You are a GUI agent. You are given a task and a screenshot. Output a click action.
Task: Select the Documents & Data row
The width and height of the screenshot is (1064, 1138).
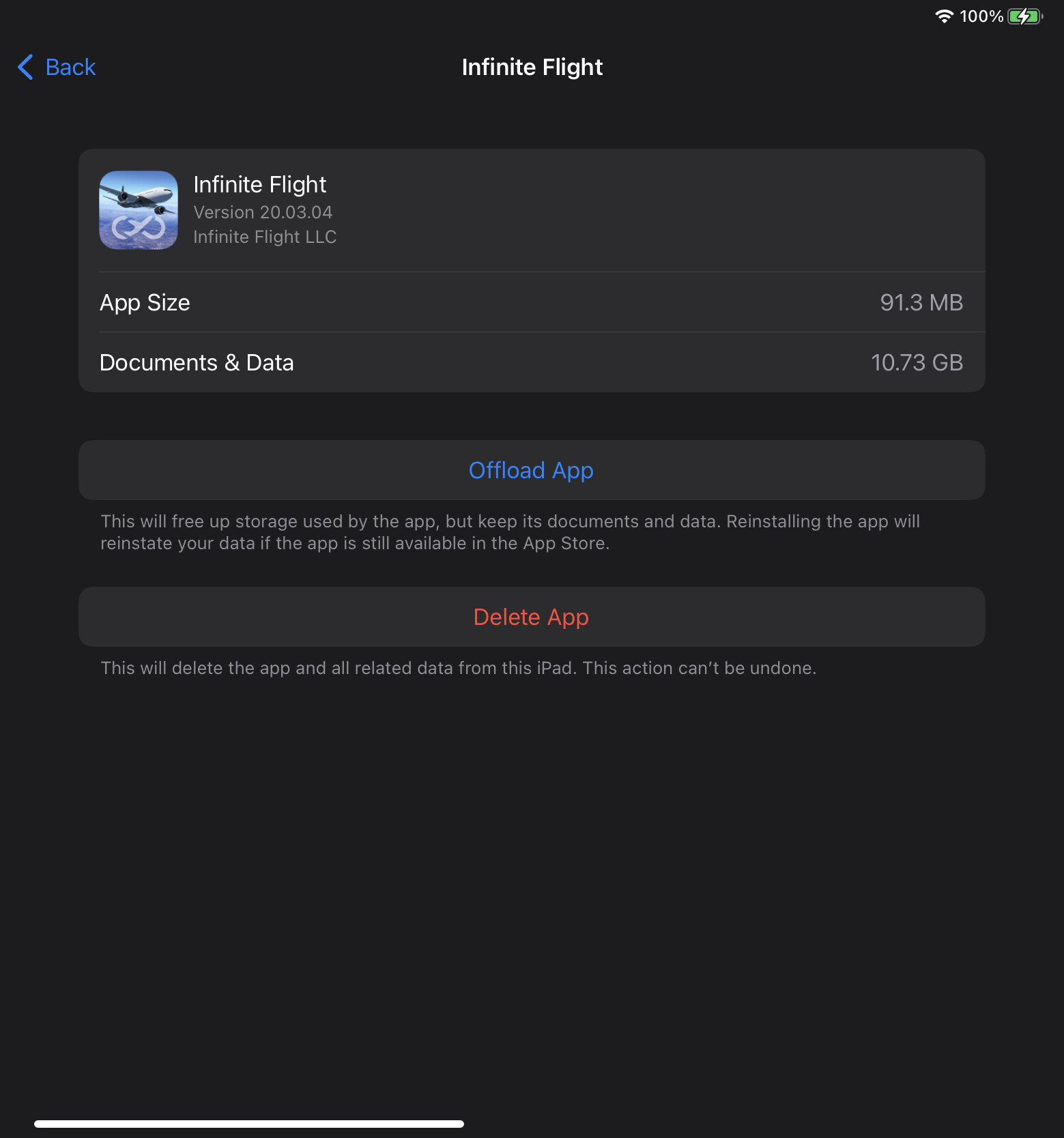click(532, 362)
